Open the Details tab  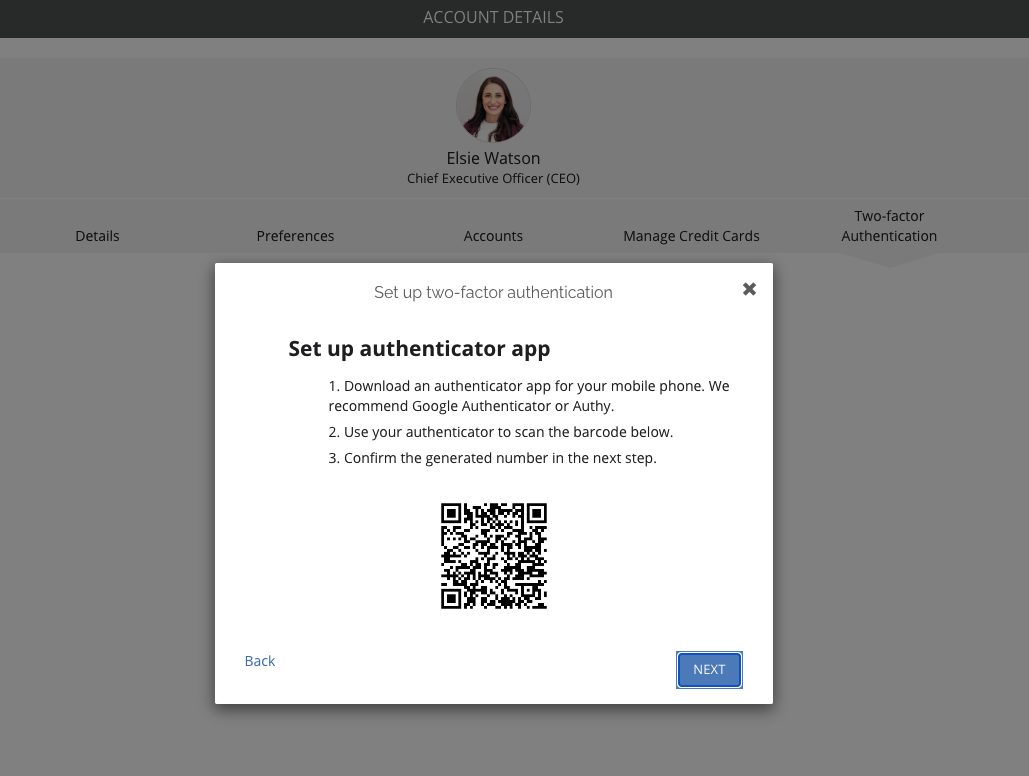(x=97, y=236)
